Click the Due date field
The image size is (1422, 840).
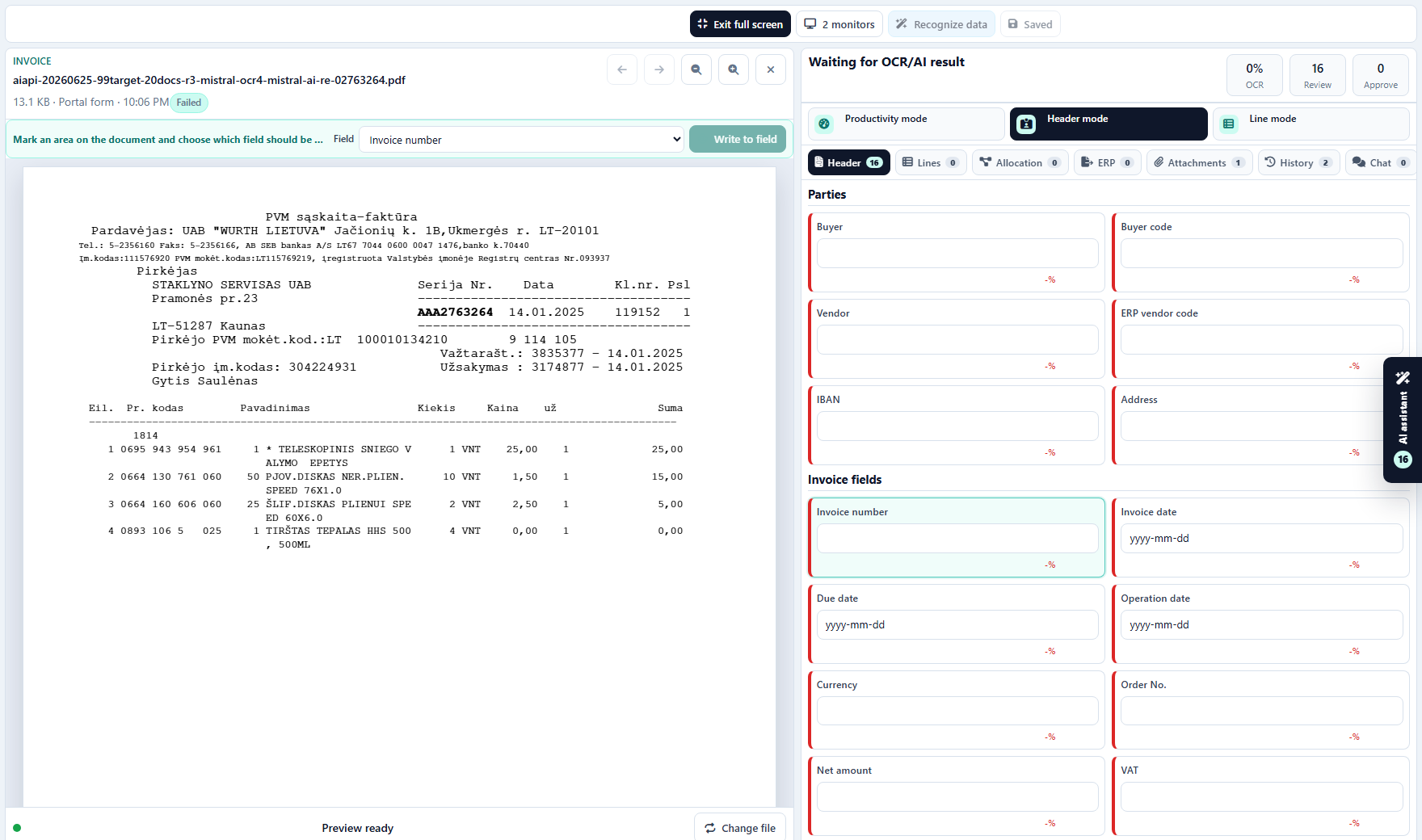pos(957,625)
